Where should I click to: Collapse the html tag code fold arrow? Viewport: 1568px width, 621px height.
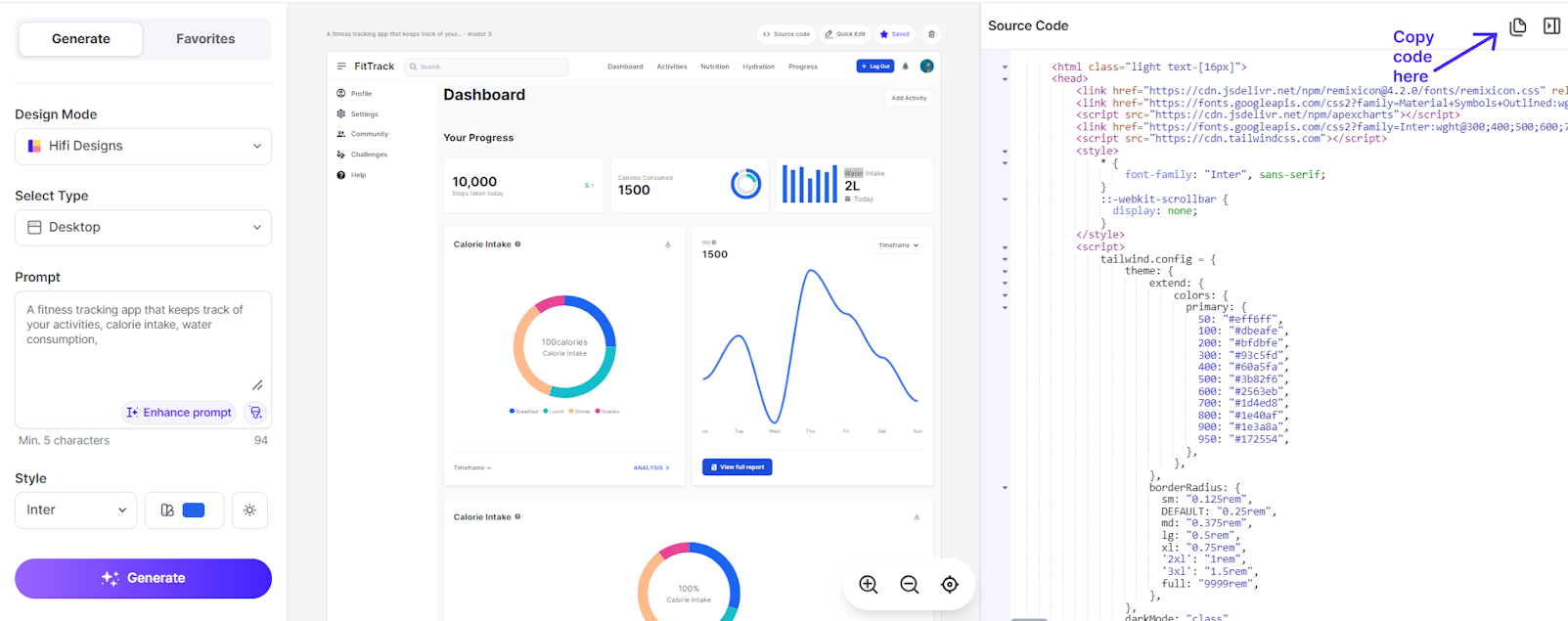coord(1005,67)
